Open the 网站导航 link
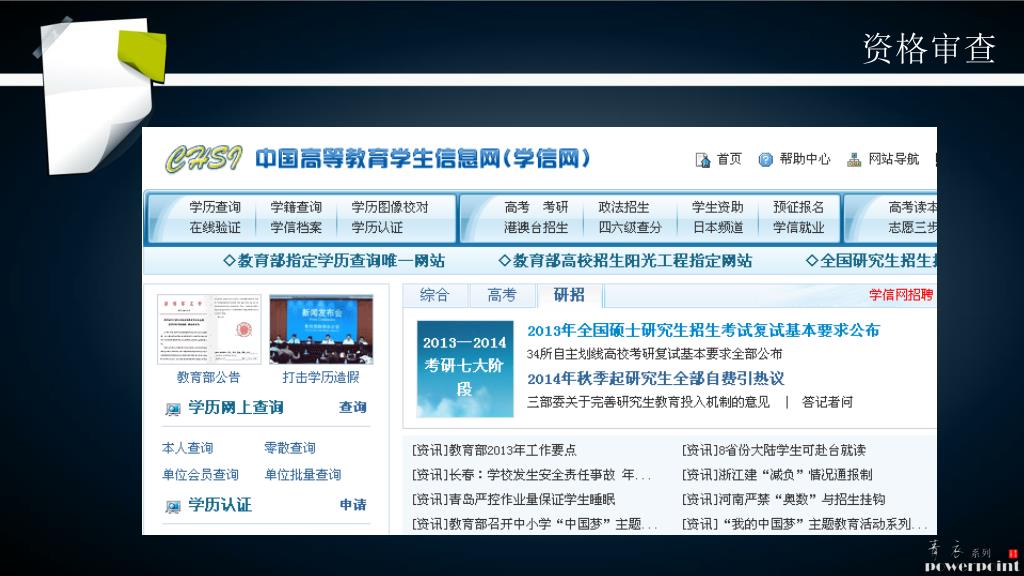 tap(893, 159)
